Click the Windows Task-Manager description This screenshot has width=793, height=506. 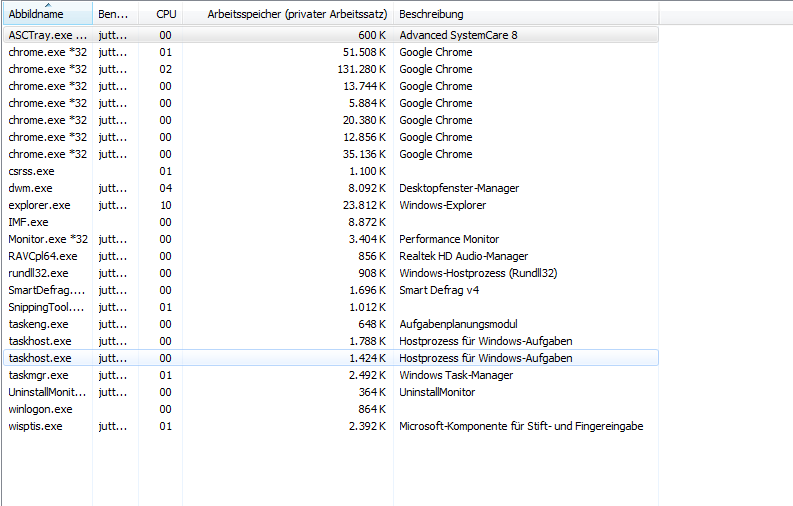pos(456,375)
